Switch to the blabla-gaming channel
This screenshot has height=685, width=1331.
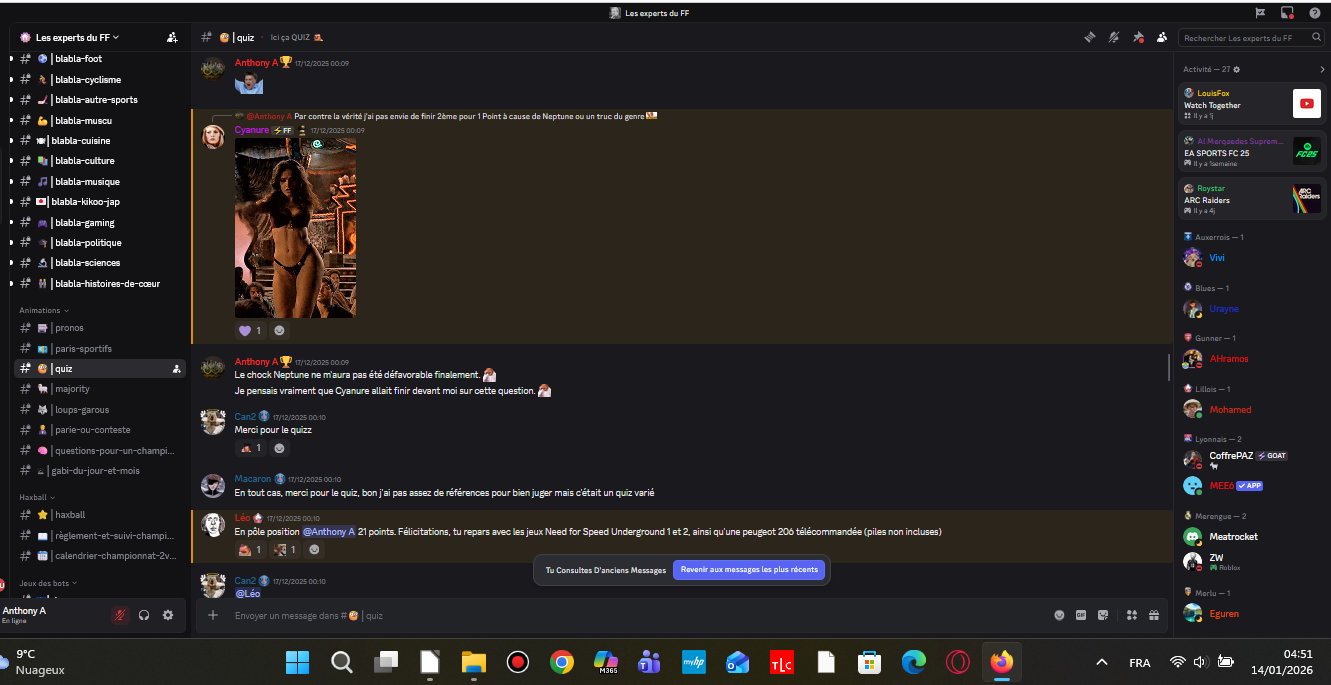click(84, 222)
